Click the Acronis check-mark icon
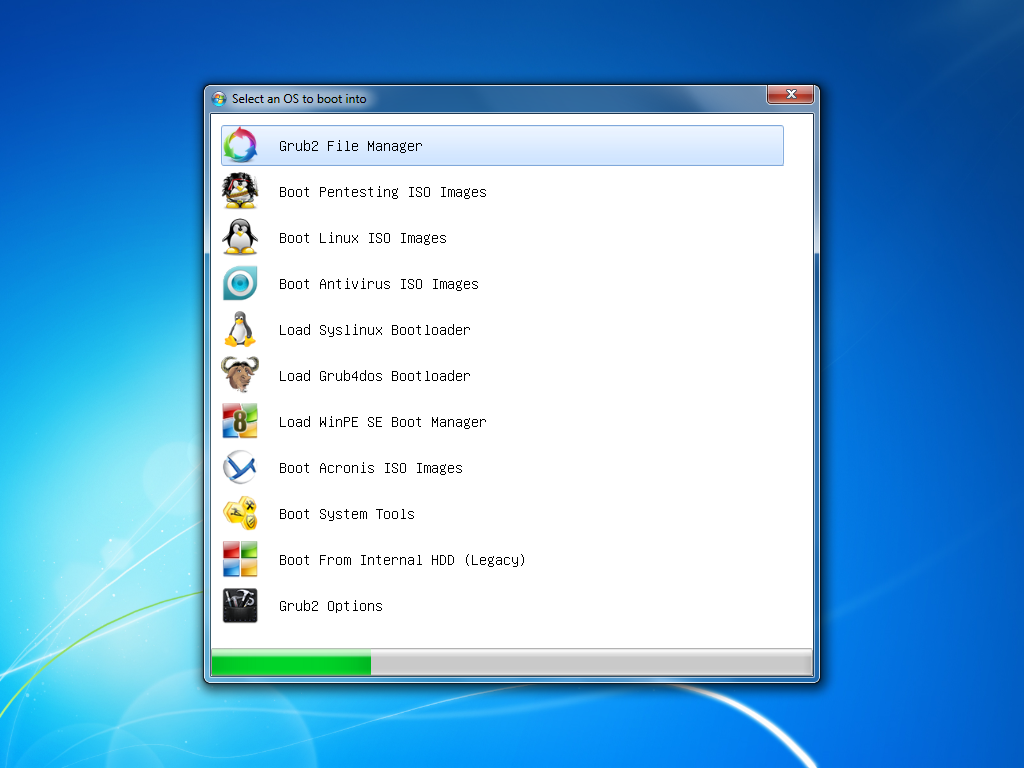The height and width of the screenshot is (768, 1024). click(240, 467)
